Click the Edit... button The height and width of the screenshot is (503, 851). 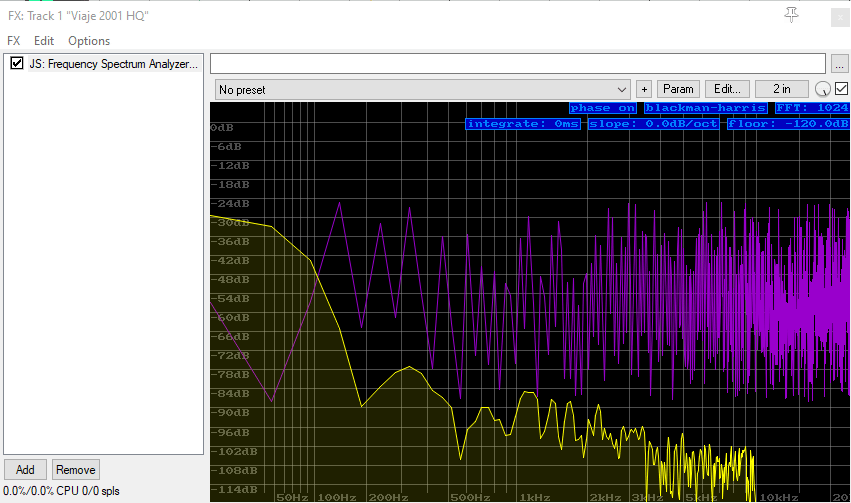[727, 89]
